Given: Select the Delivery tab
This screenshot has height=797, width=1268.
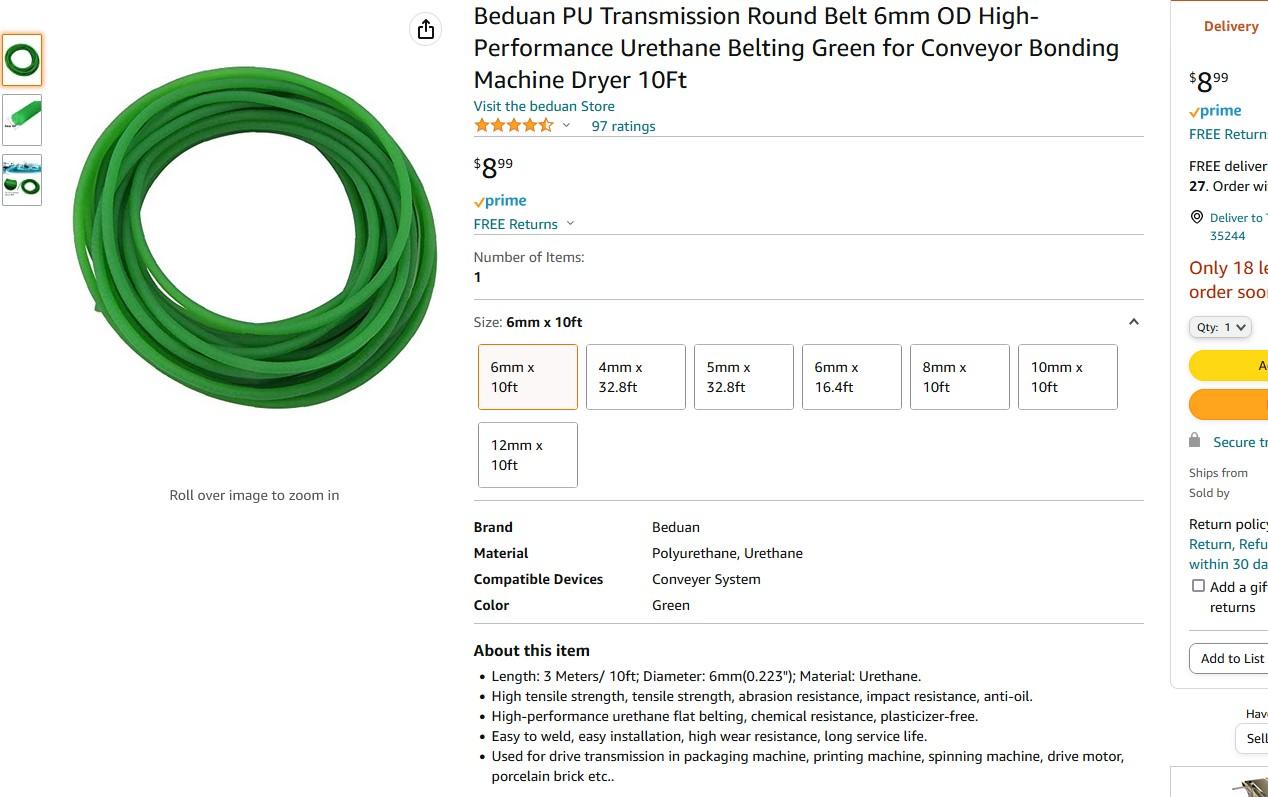Looking at the screenshot, I should [x=1230, y=27].
